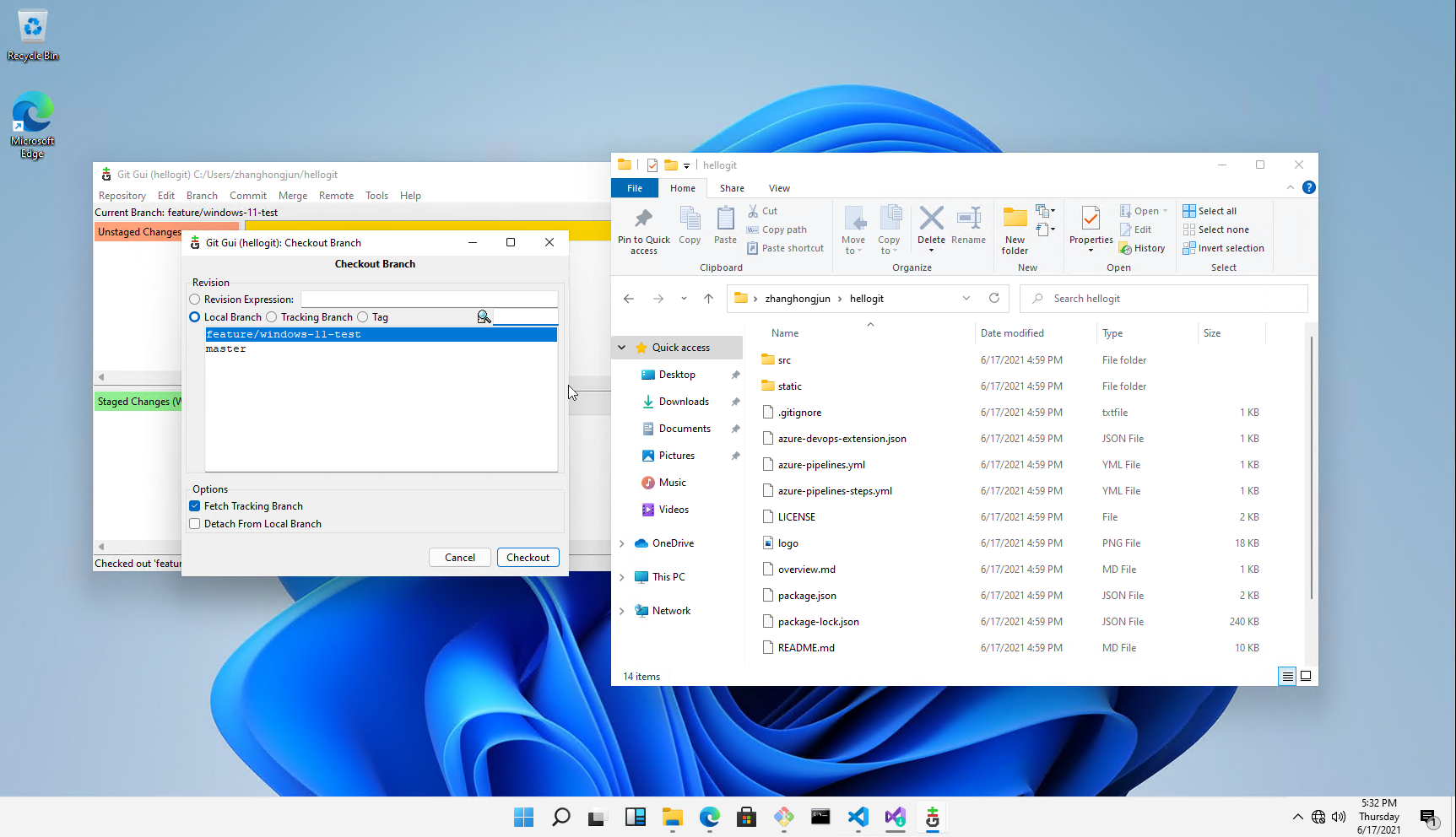Image resolution: width=1456 pixels, height=837 pixels.
Task: Uncheck Fetch Tracking Branch option
Action: 195,506
